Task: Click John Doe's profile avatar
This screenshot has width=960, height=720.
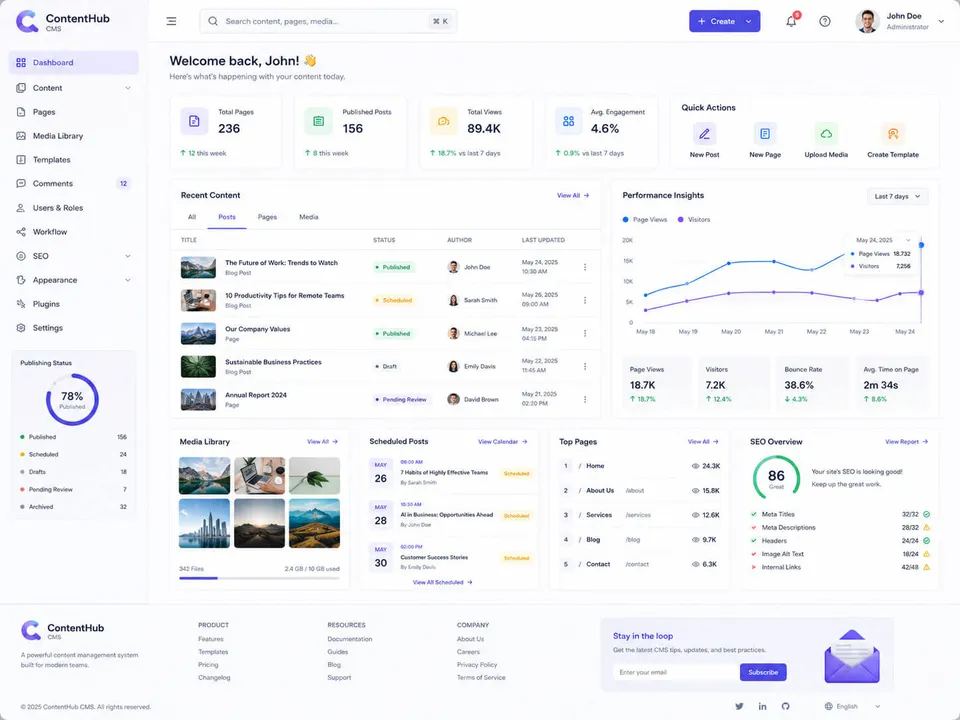Action: tap(867, 21)
